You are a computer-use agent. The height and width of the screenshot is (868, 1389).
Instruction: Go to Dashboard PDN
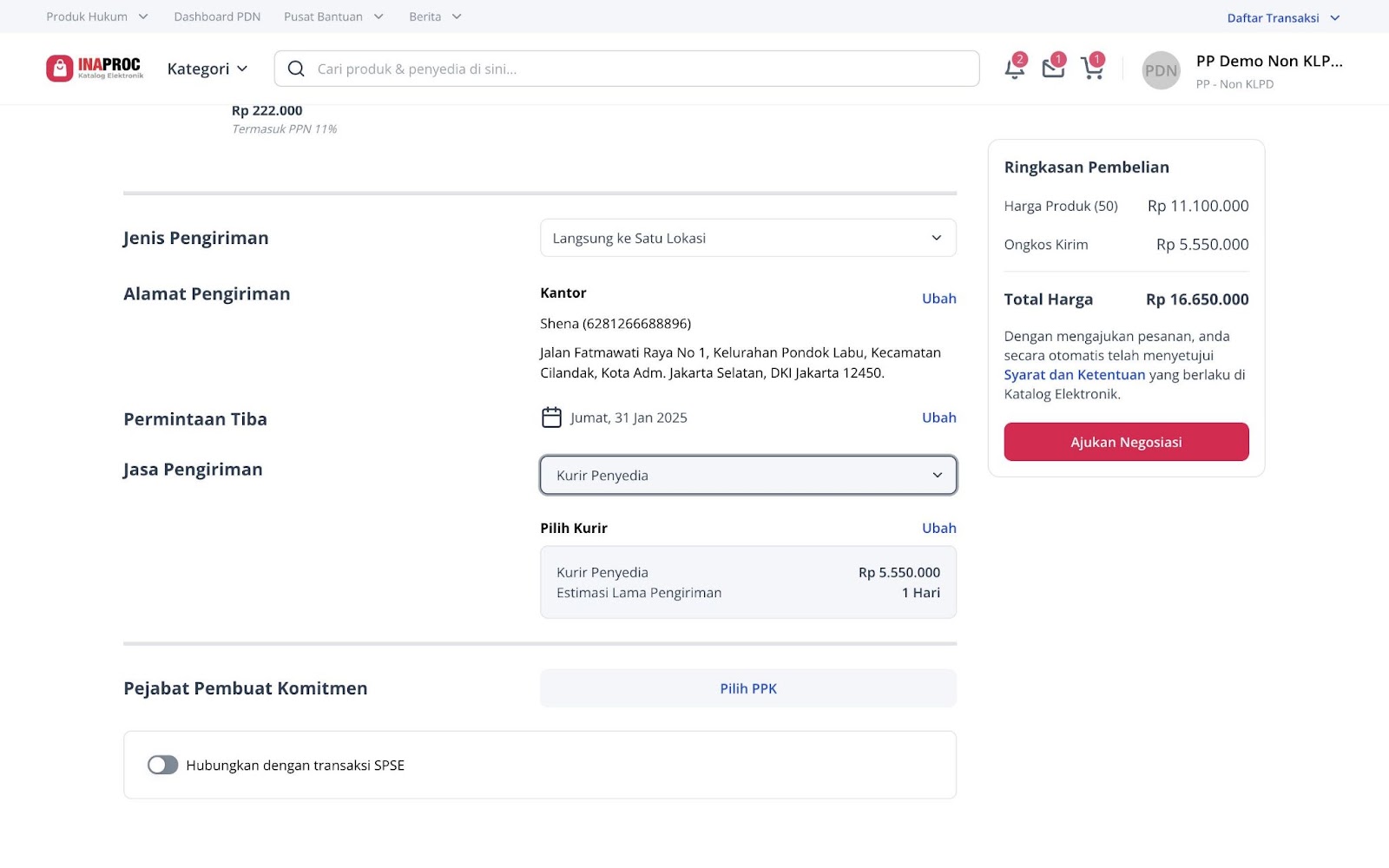(x=217, y=16)
